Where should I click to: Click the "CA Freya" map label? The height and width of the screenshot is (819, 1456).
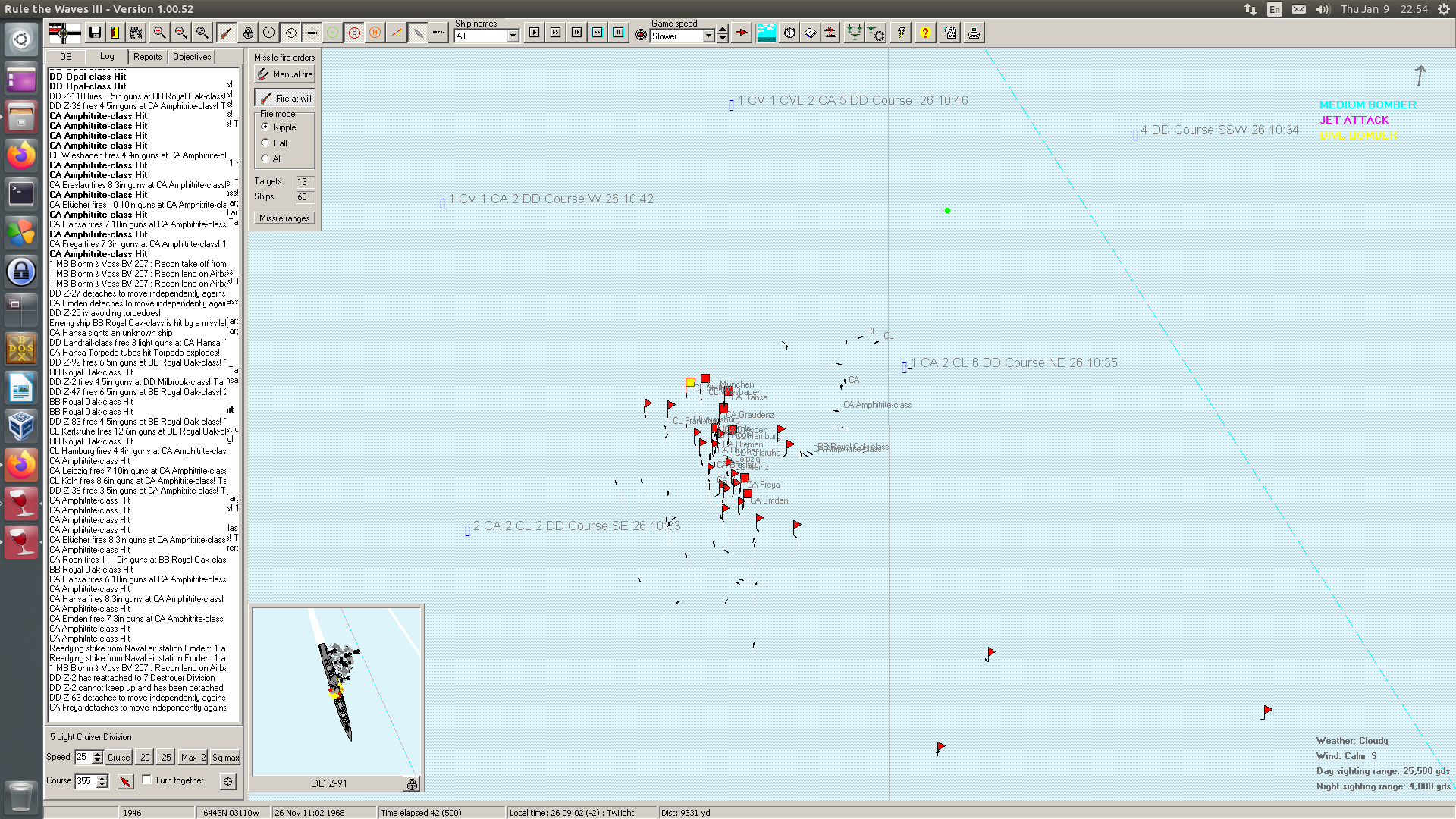764,485
